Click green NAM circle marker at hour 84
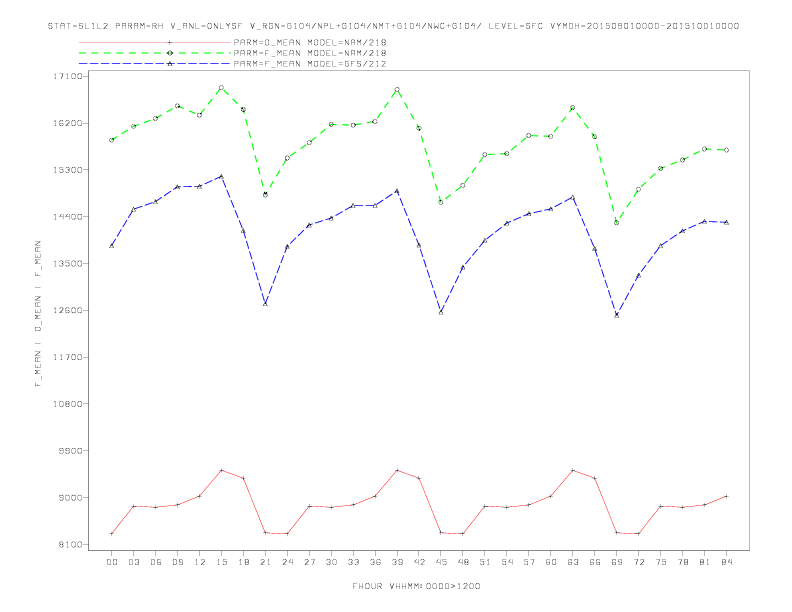 (726, 150)
